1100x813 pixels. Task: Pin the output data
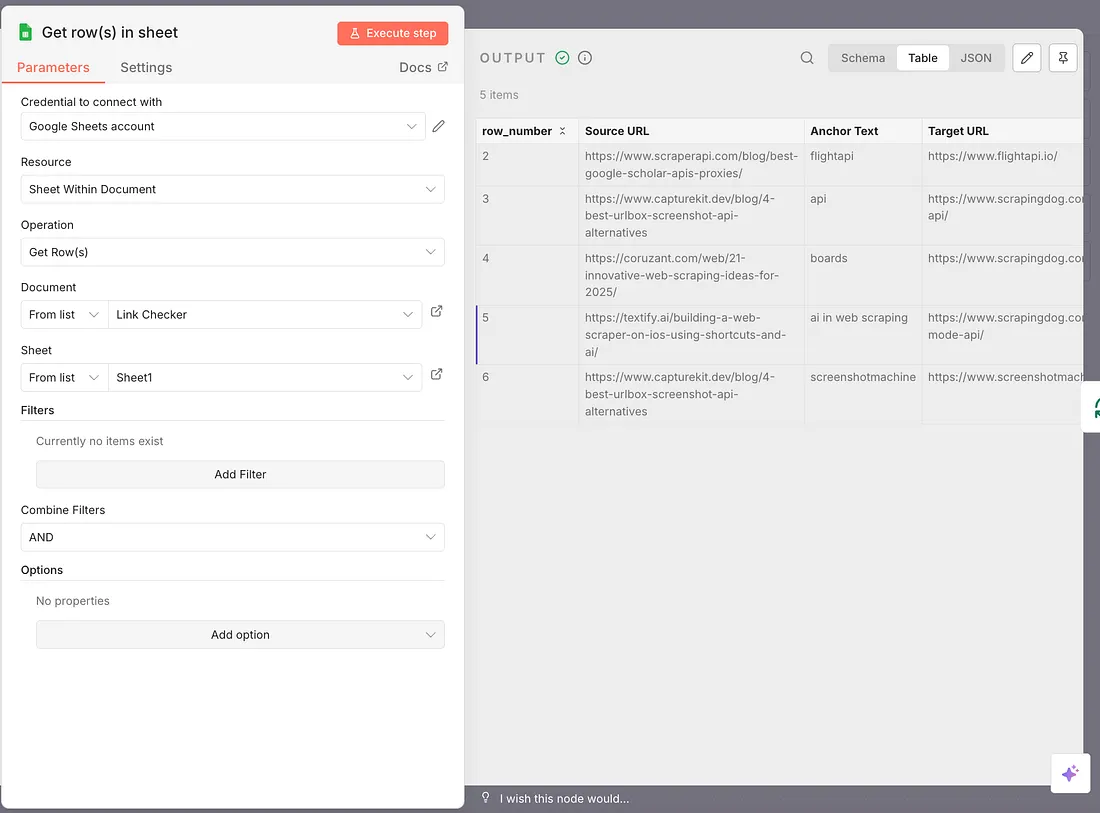coord(1063,58)
